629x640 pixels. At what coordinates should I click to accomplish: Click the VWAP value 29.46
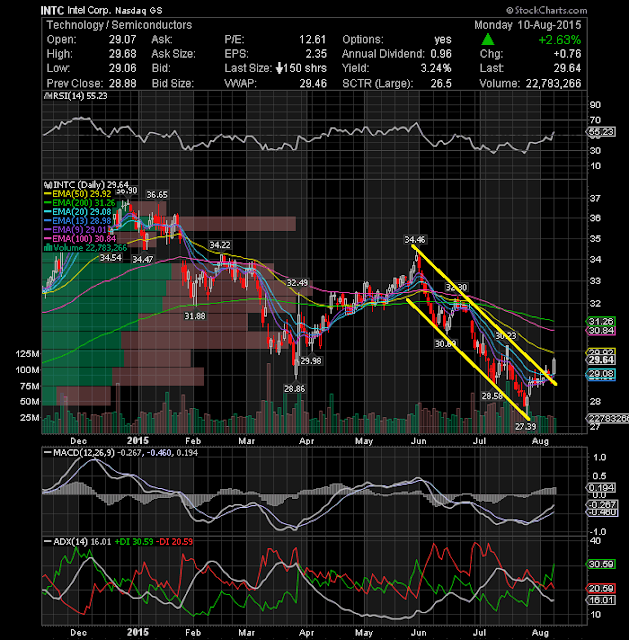point(313,83)
